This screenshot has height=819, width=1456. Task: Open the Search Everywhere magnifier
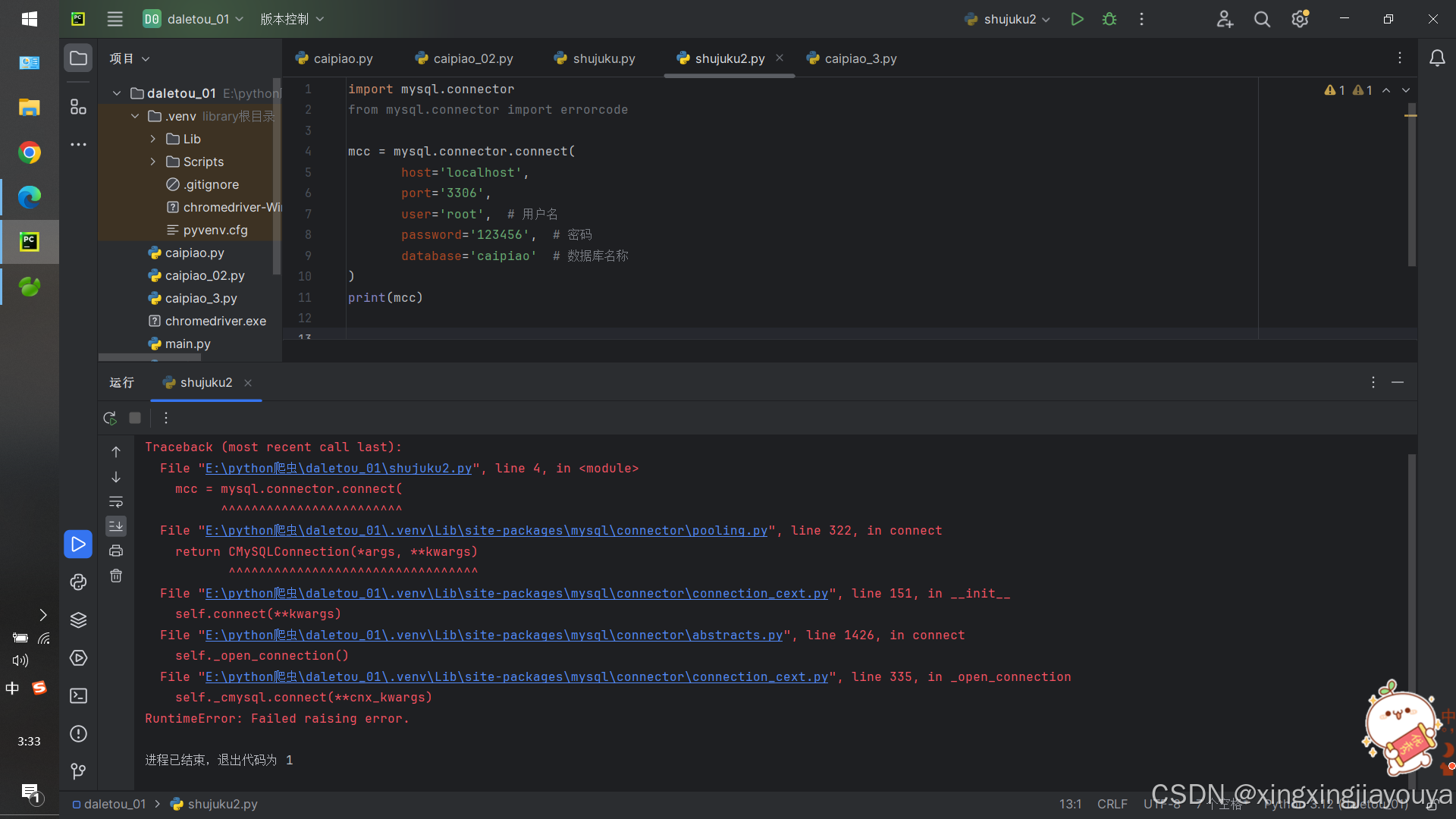(x=1262, y=19)
